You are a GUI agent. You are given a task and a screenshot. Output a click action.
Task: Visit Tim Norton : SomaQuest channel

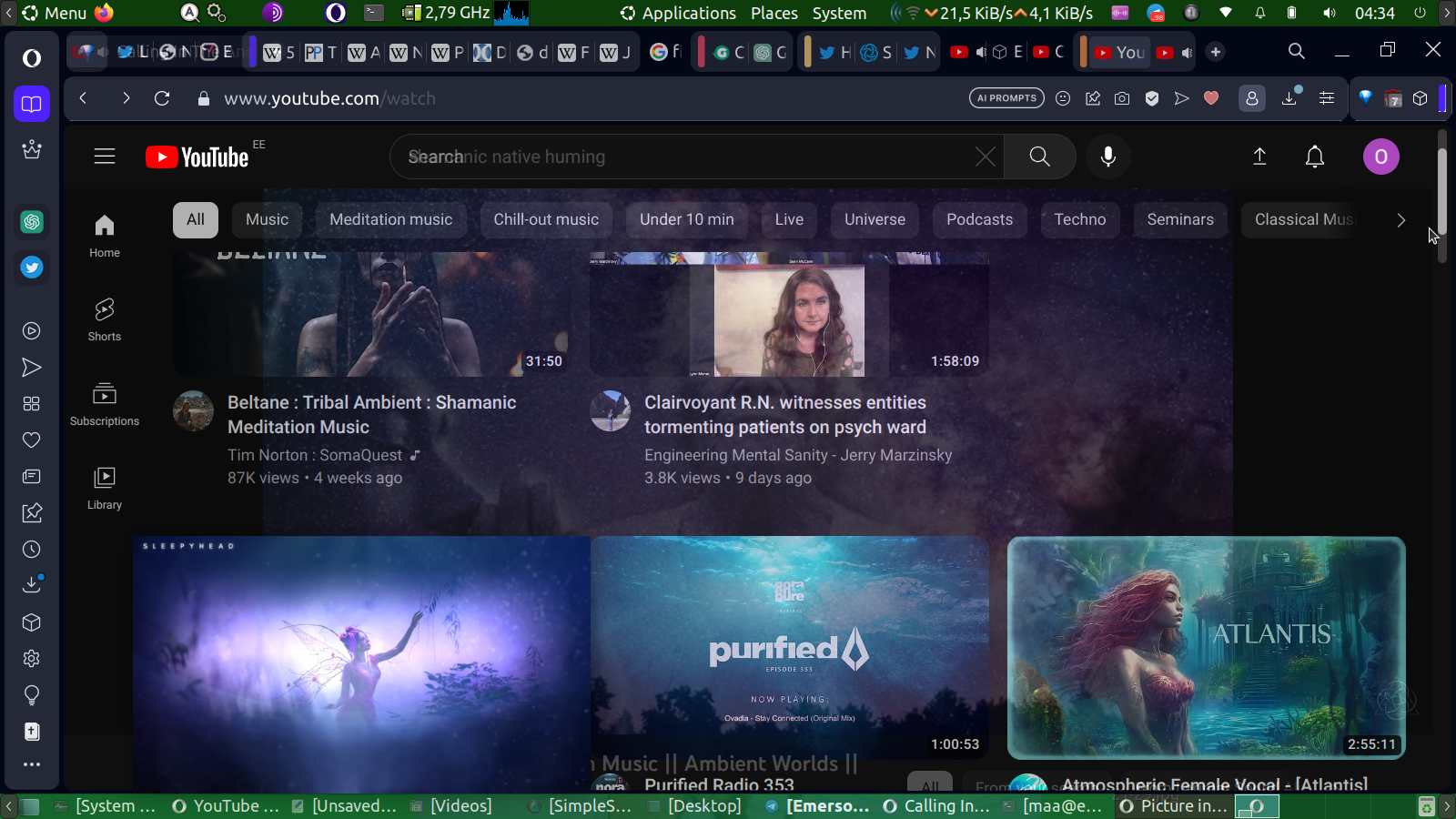(x=315, y=455)
